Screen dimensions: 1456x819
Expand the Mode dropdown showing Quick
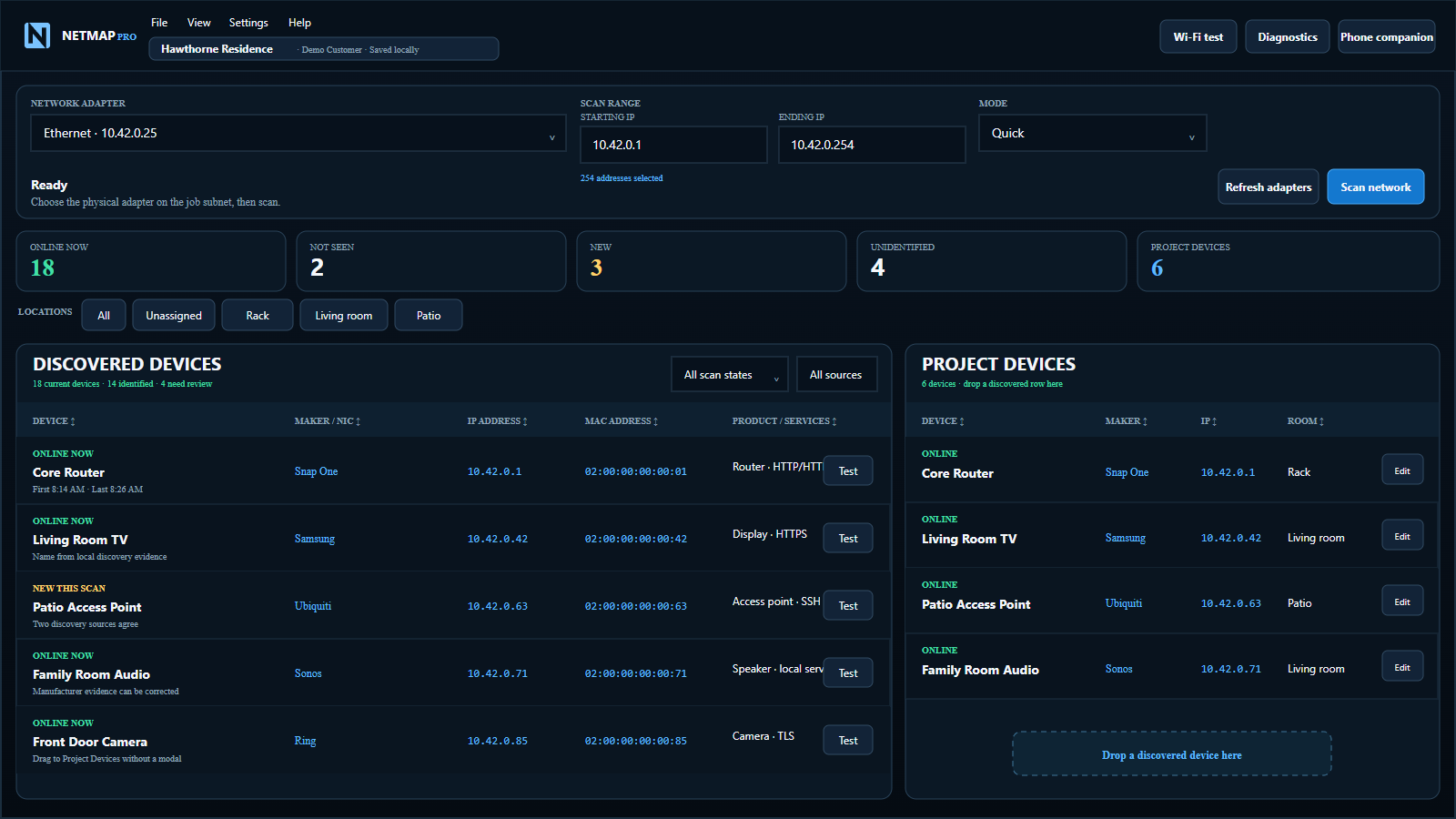pos(1093,133)
